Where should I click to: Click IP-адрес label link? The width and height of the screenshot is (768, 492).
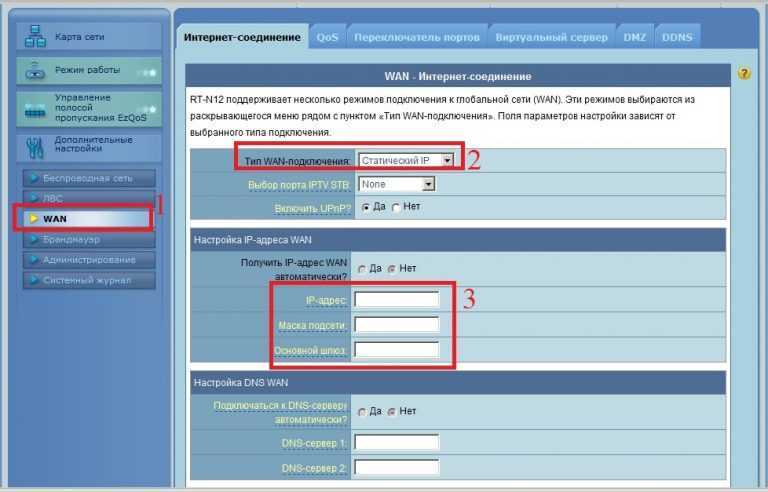click(x=326, y=300)
